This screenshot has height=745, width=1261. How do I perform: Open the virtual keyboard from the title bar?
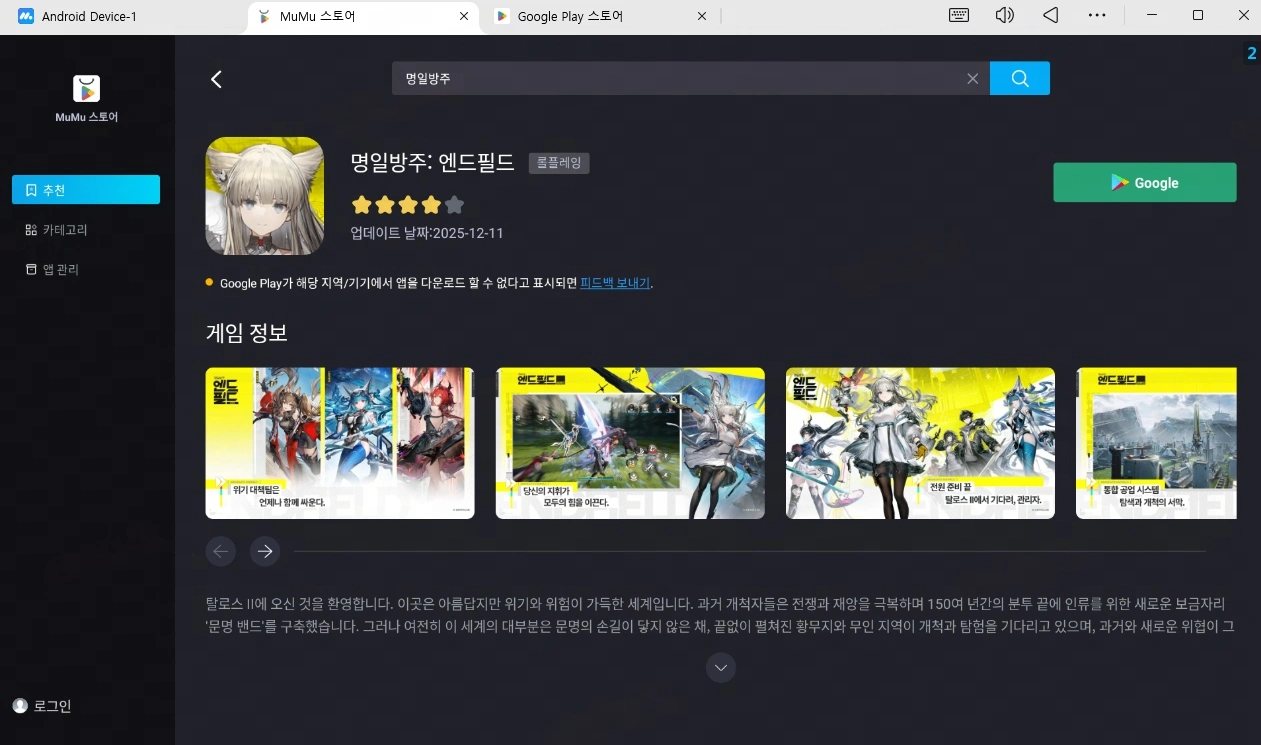958,15
